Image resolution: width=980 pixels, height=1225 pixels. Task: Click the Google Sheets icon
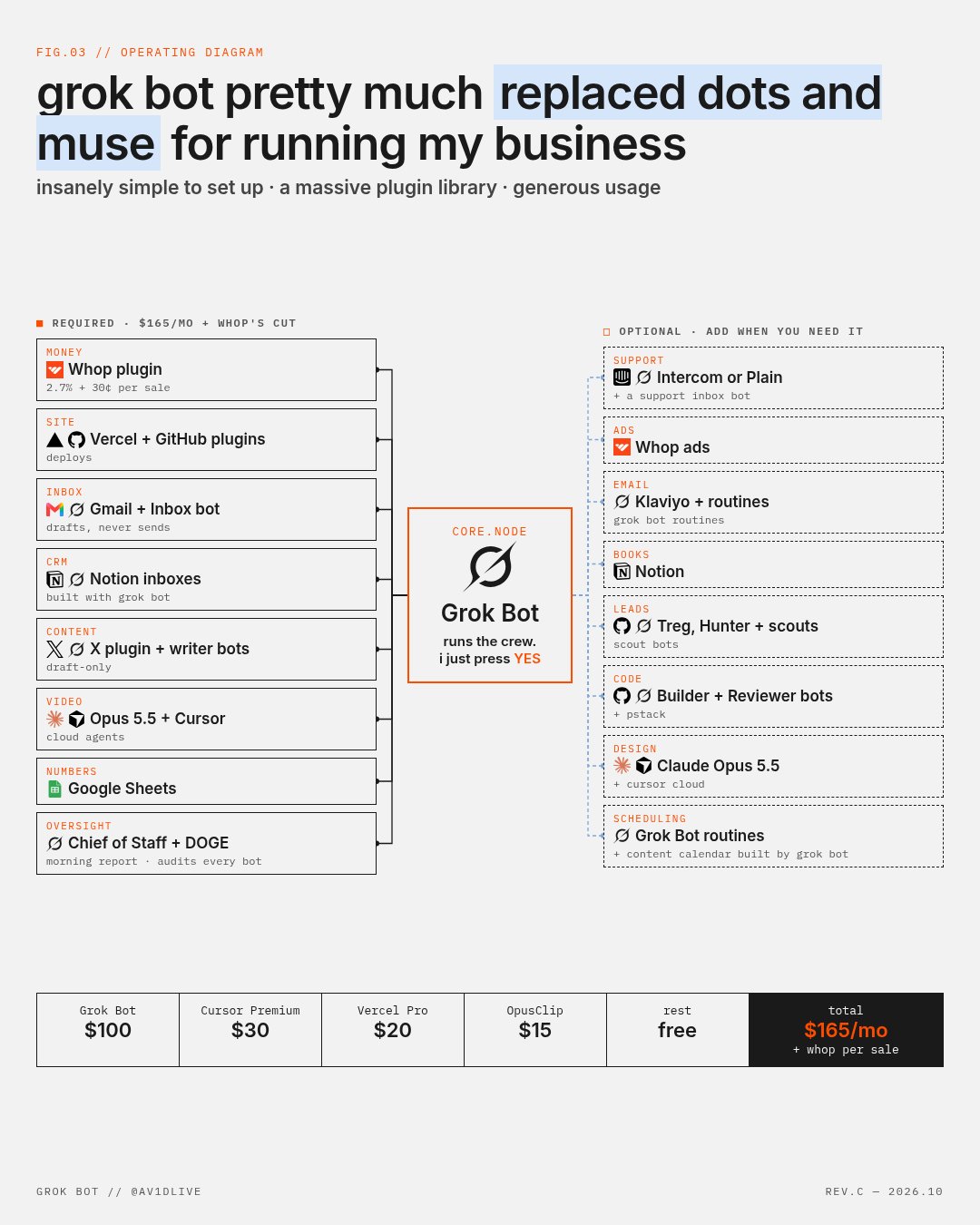click(54, 789)
